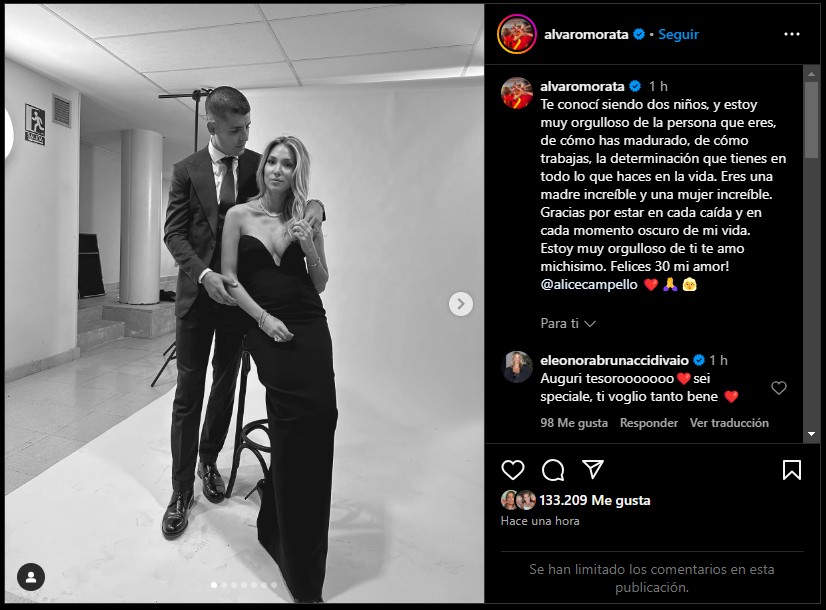View the 133.209 Me gusta likes list

point(598,500)
